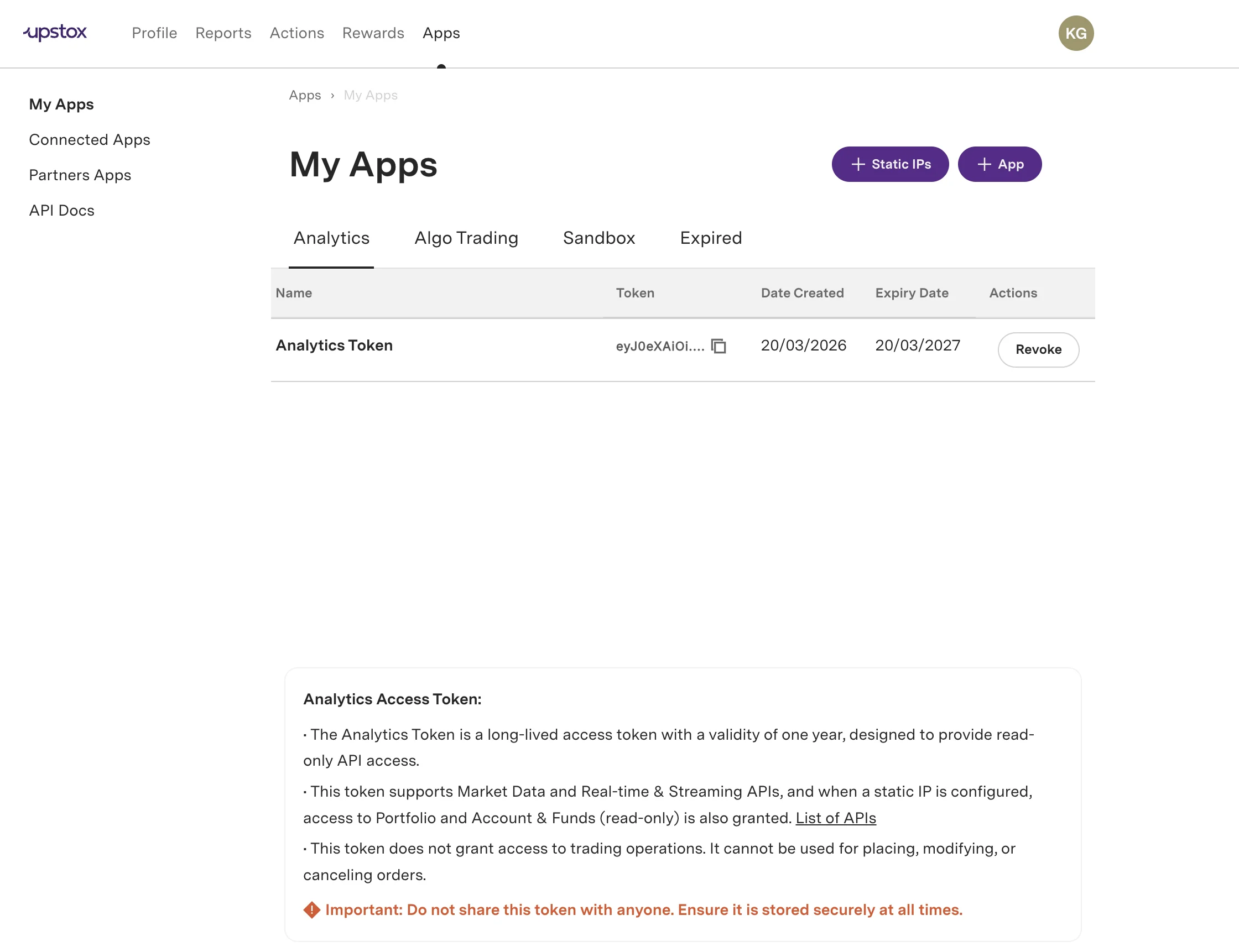
Task: Open the KG user avatar menu
Action: click(1076, 33)
